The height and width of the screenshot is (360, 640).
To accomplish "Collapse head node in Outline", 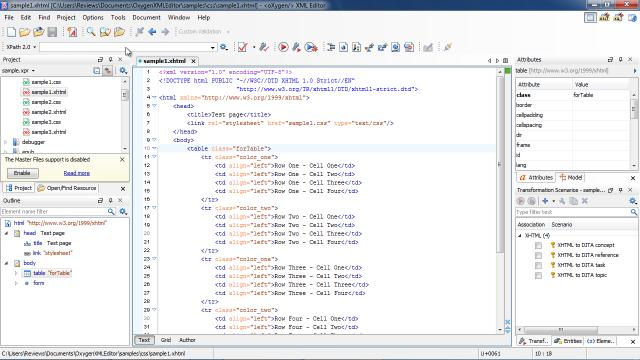I will pos(7,233).
